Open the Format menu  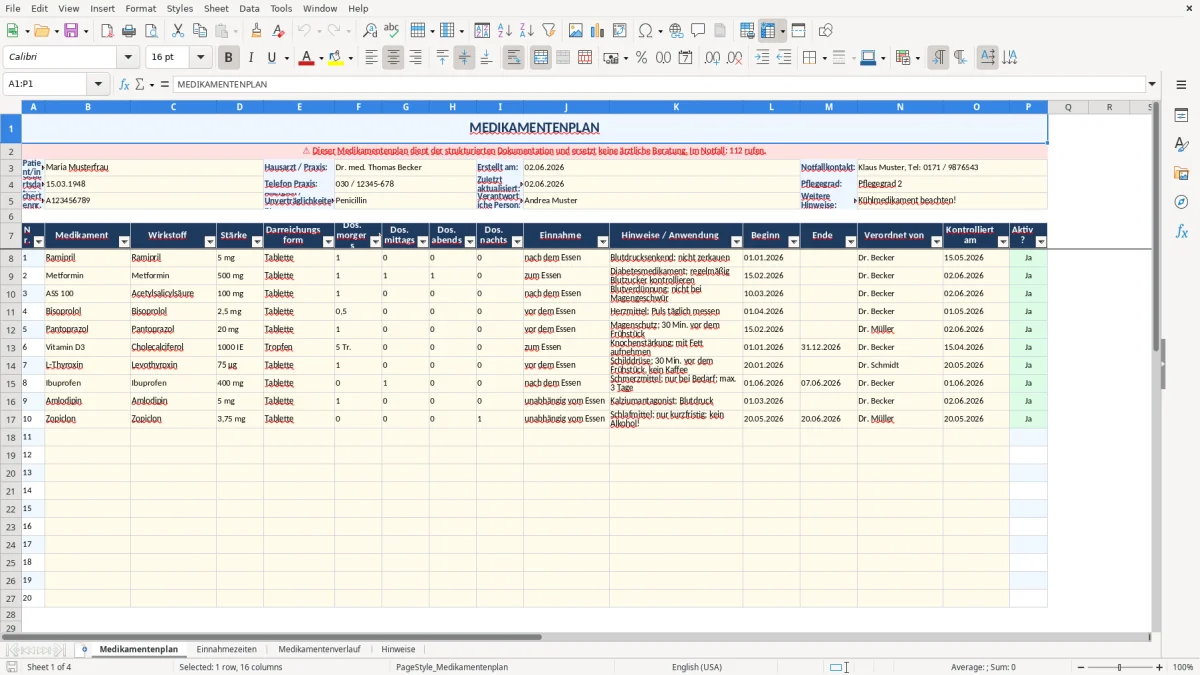(140, 8)
